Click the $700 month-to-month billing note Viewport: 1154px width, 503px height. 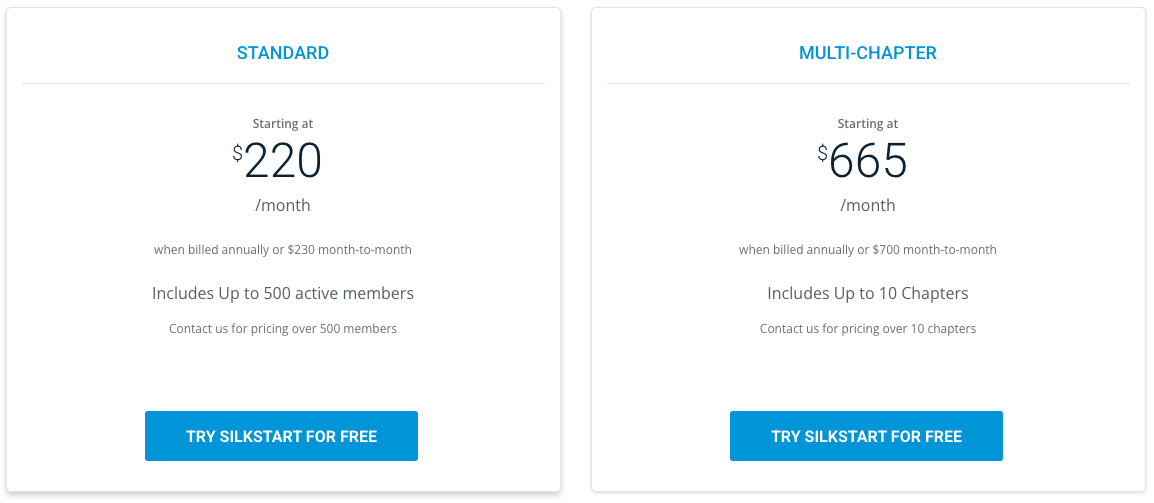(868, 249)
